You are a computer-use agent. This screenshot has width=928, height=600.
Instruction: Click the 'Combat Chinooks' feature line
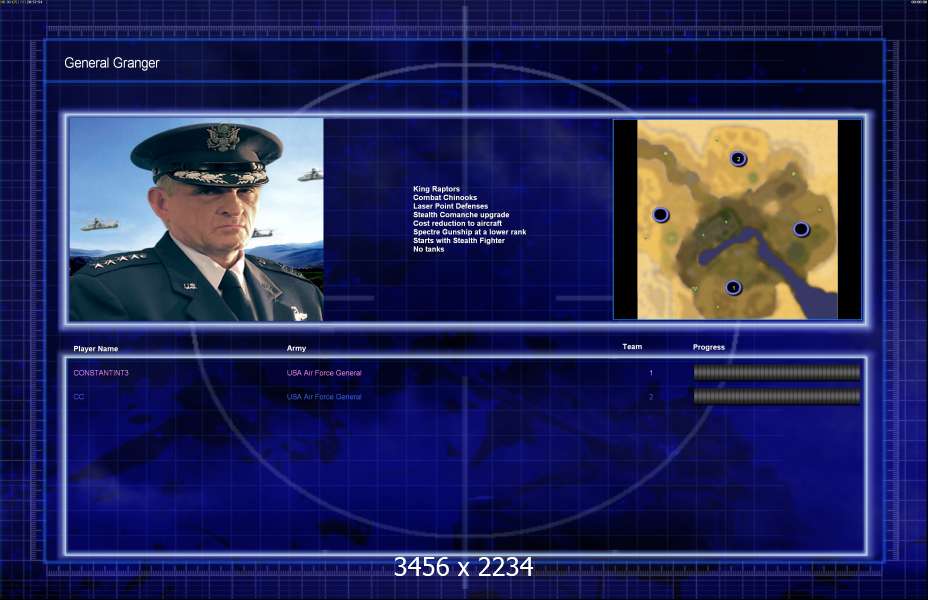tap(445, 198)
